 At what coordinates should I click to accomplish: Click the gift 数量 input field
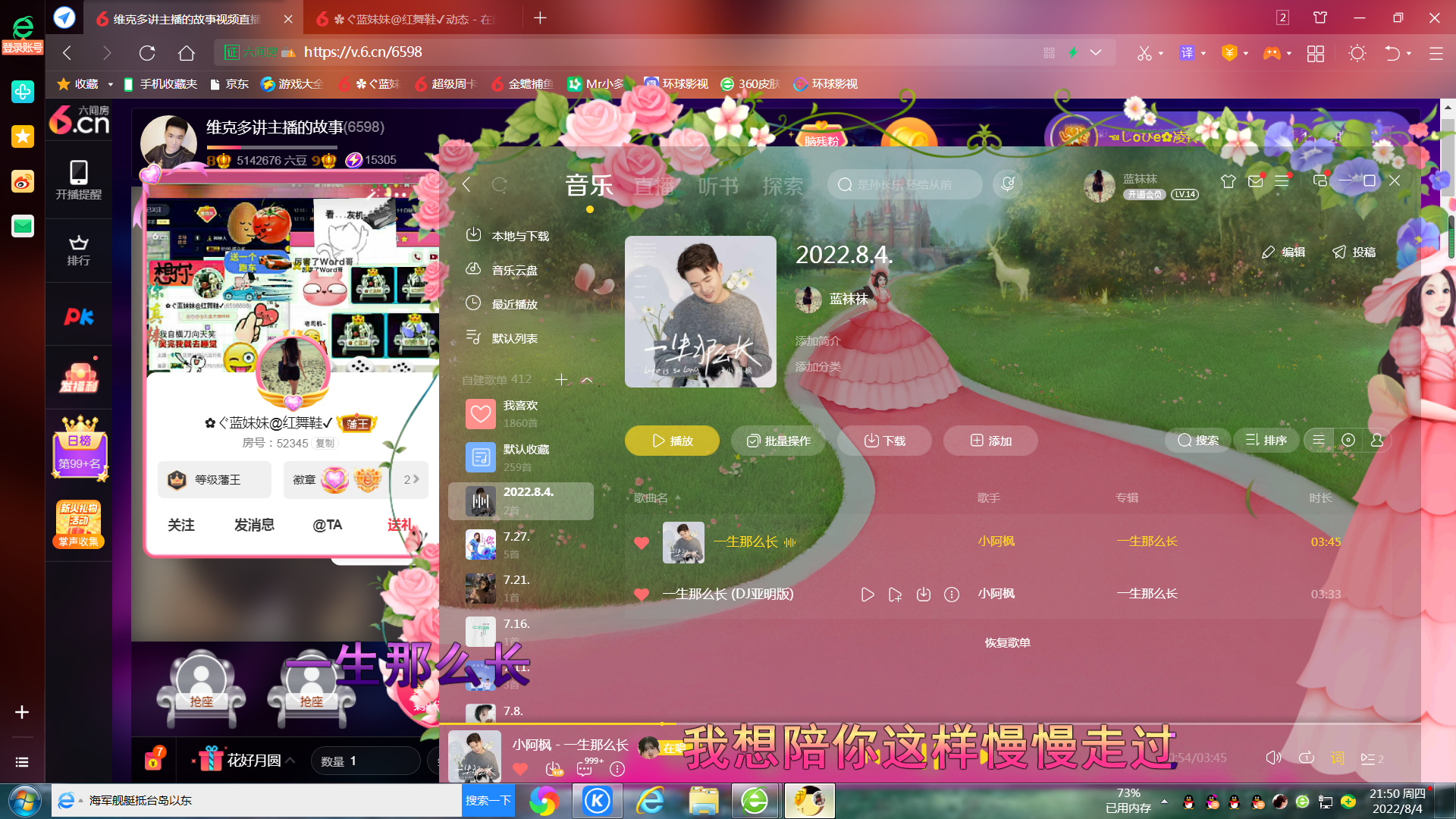click(366, 761)
